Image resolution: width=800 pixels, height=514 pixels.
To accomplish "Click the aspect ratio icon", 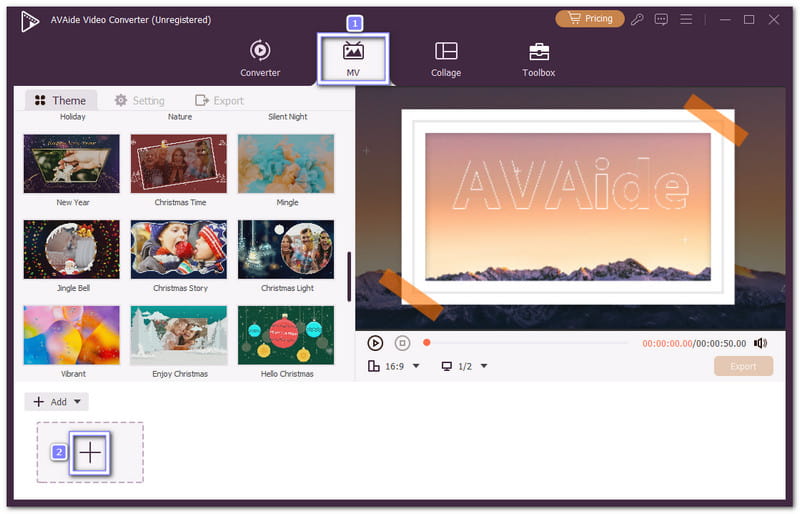I will point(374,366).
